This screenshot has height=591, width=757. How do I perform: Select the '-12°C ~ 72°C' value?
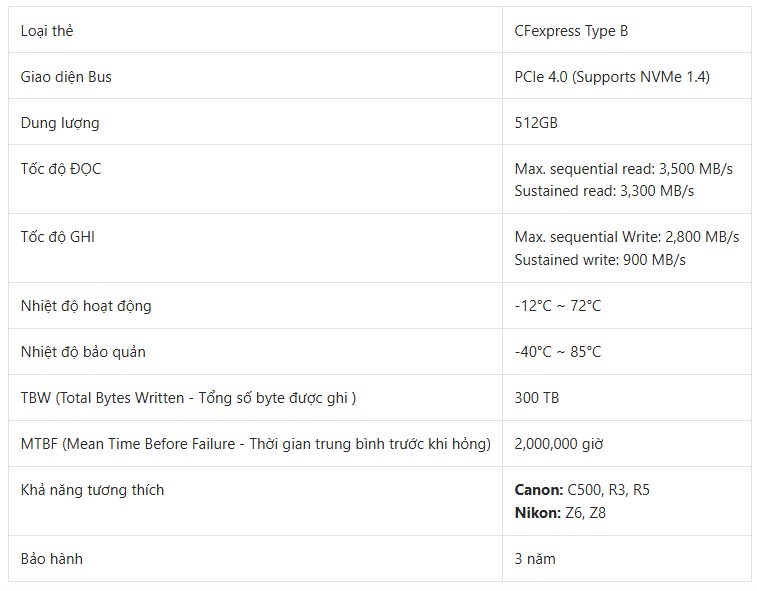(x=558, y=306)
